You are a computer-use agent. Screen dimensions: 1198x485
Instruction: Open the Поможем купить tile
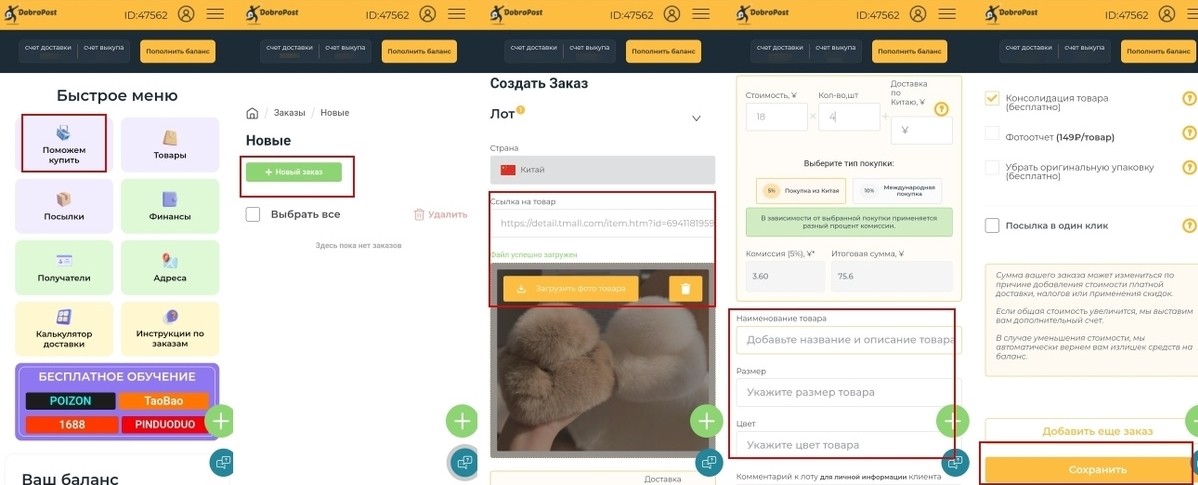64,144
